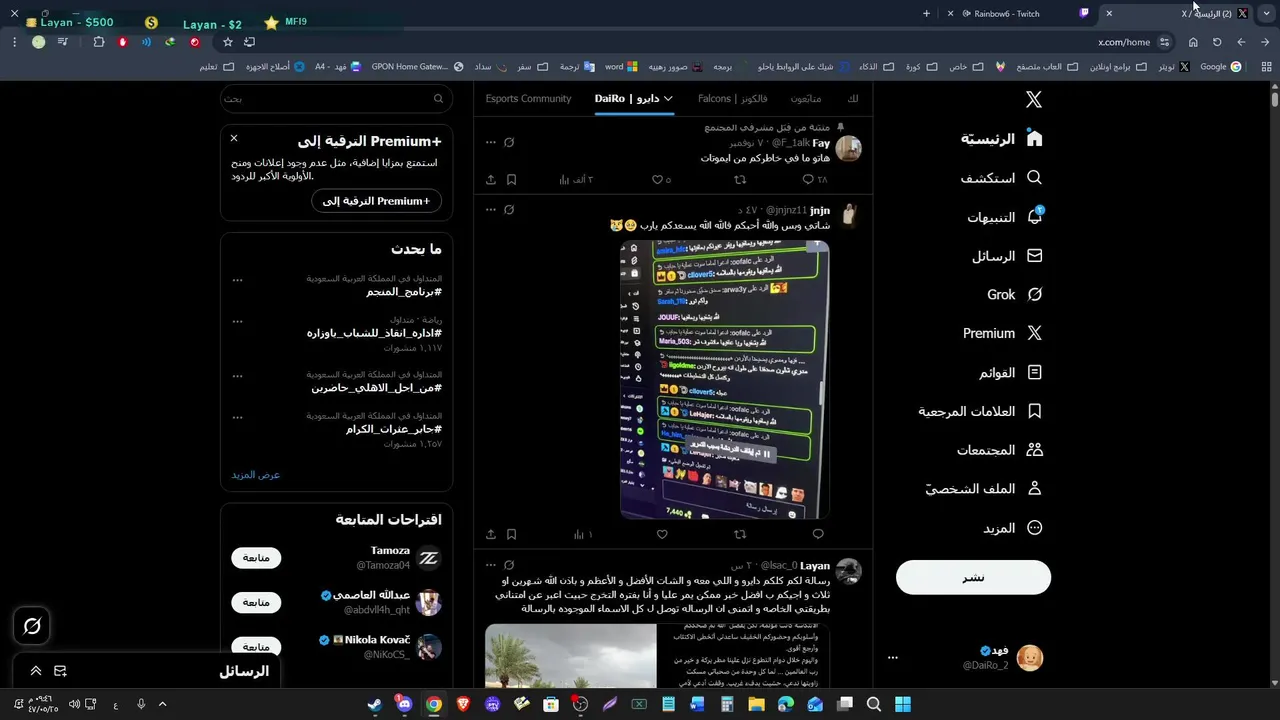
Task: Open المزيد more menu in sidebar
Action: [x=1014, y=528]
